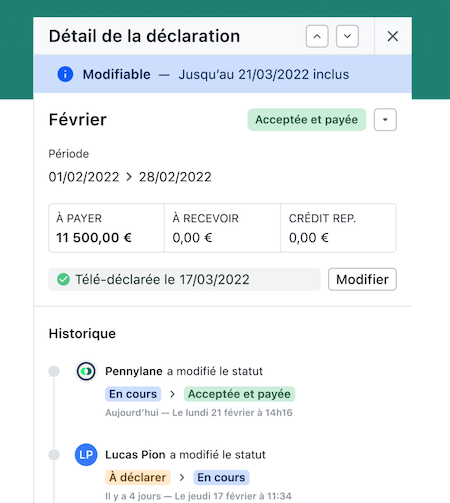Click the timeline dot beside Lucas Pion entry

[x=54, y=455]
